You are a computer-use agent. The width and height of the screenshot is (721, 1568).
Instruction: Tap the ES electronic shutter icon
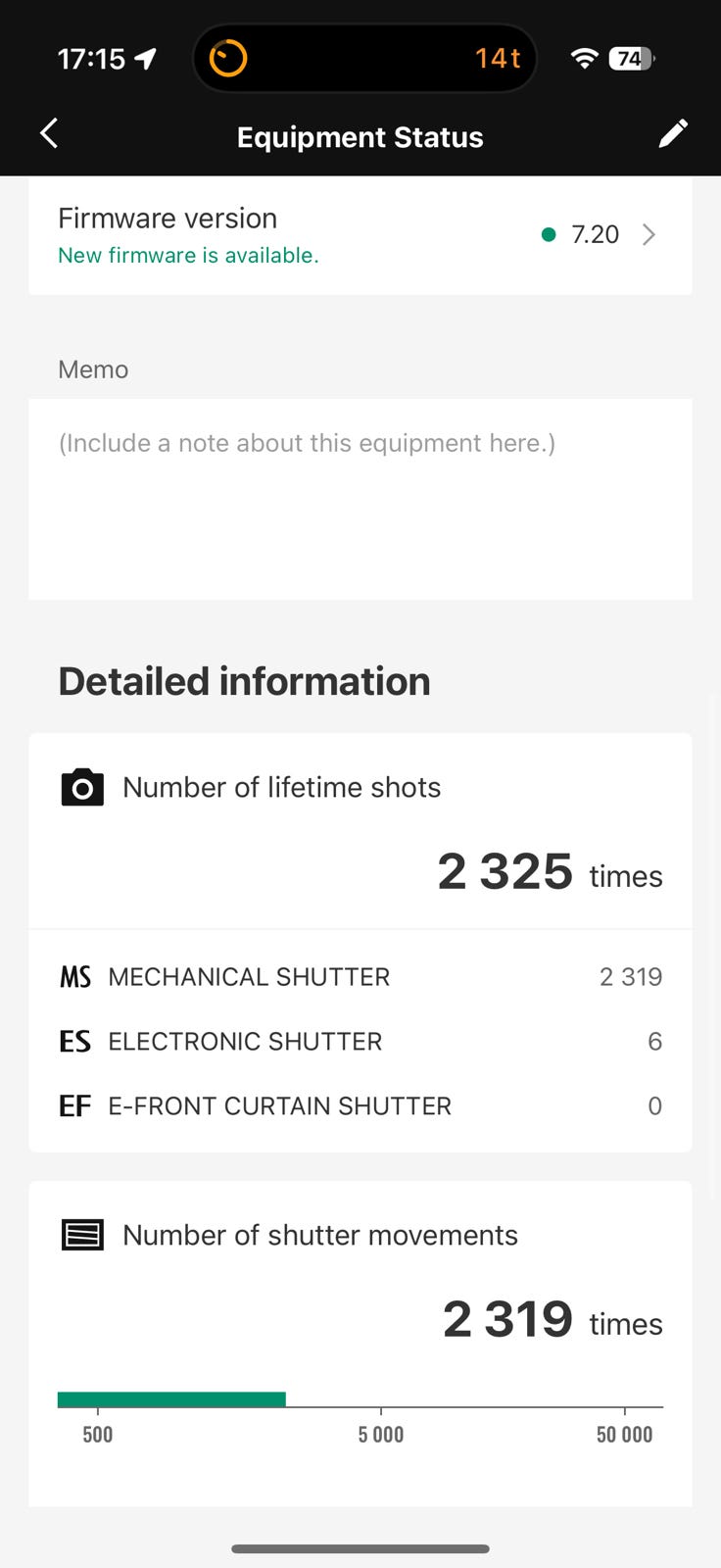tap(75, 1042)
